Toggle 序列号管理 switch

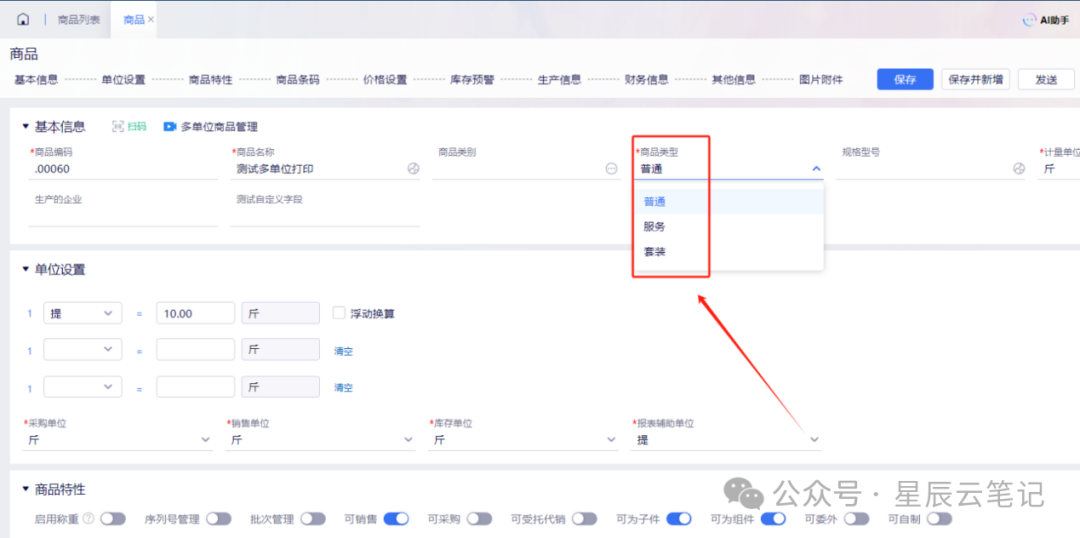218,519
